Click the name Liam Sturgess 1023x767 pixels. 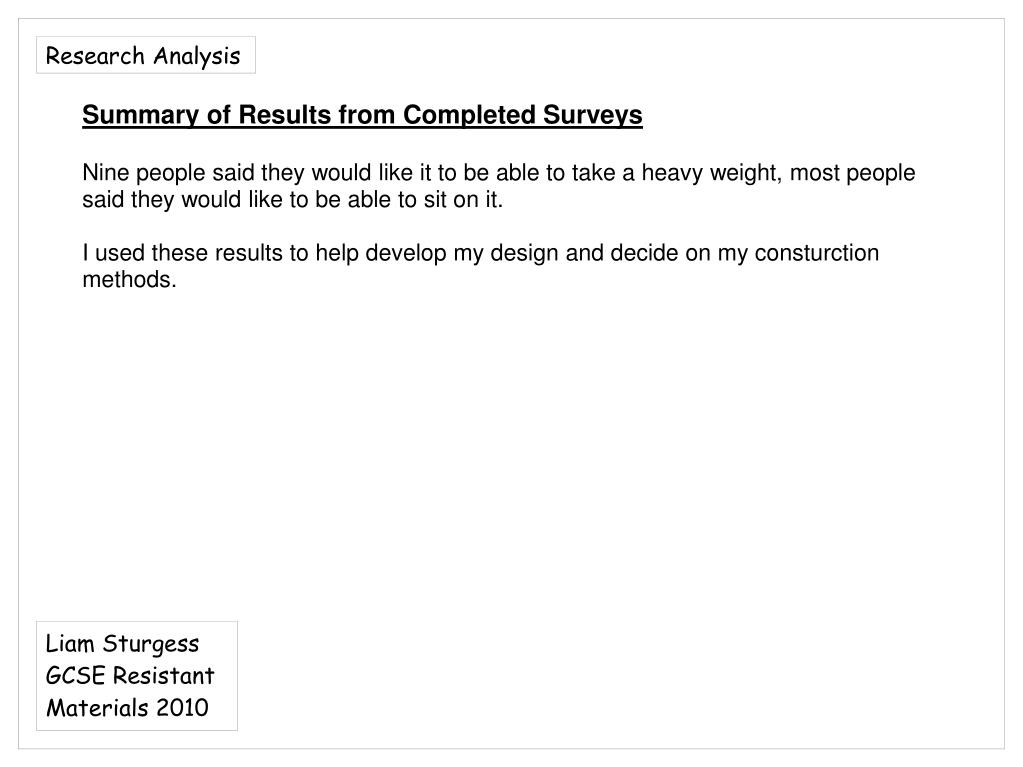(x=122, y=644)
